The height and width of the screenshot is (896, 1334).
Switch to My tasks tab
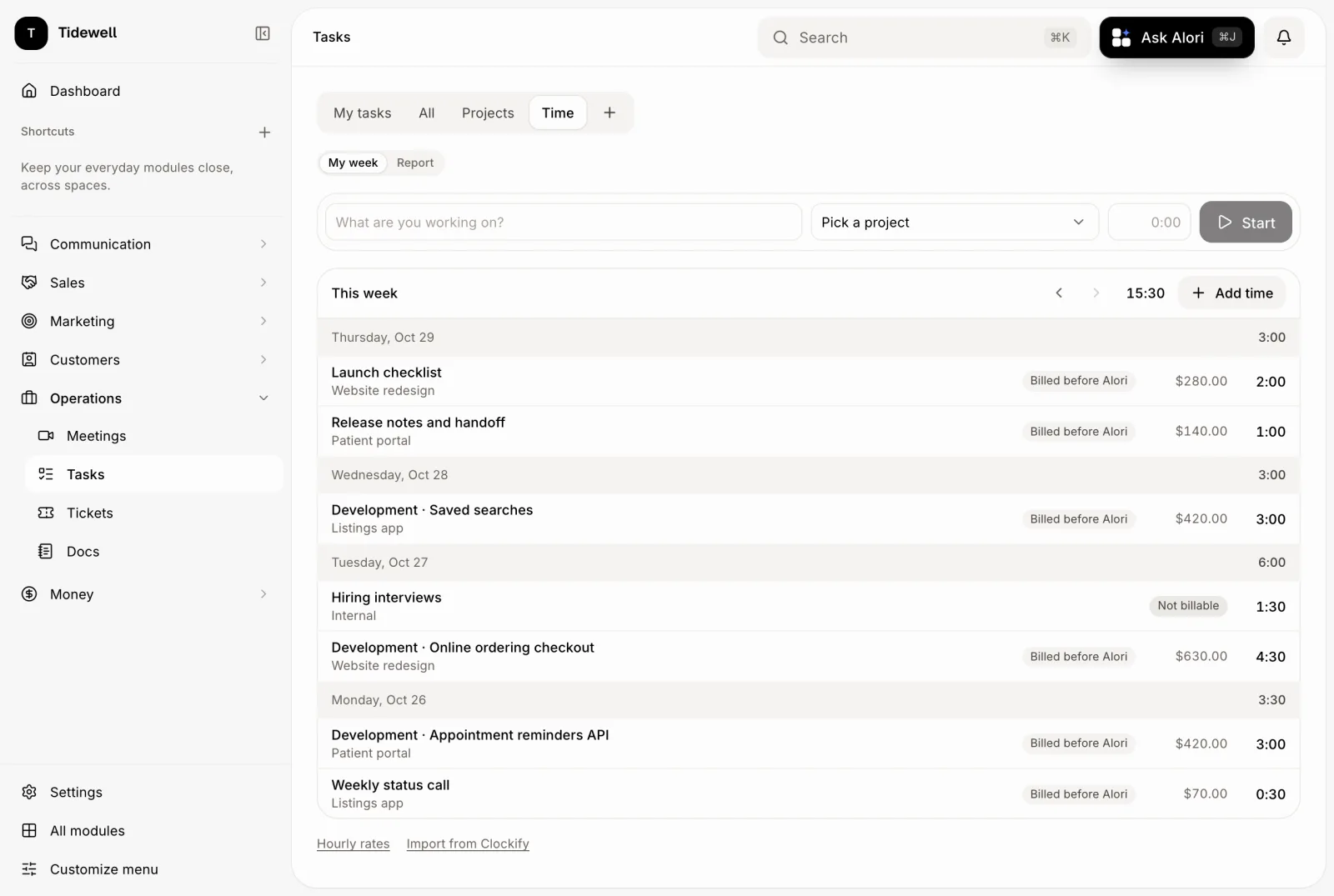[x=362, y=113]
